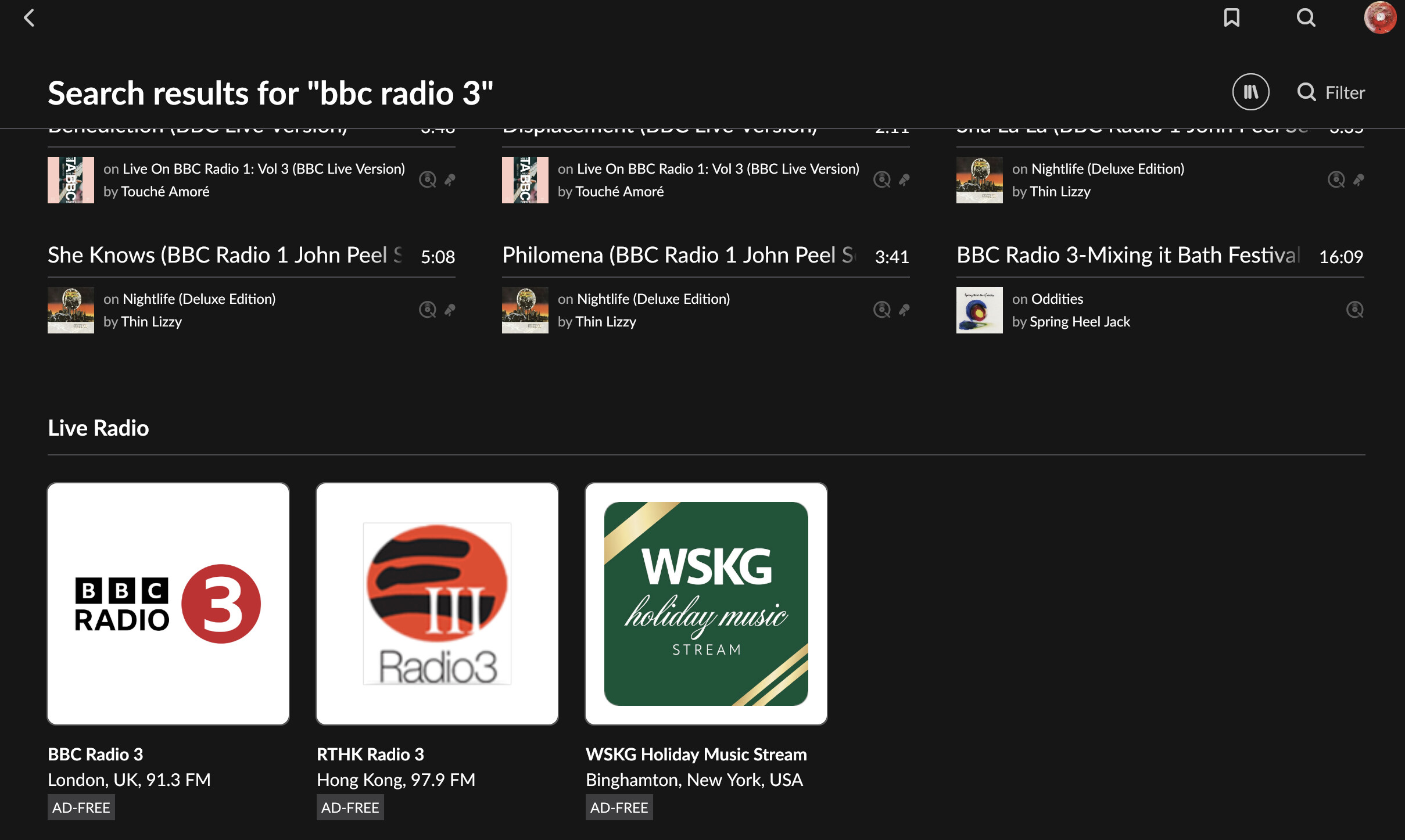Go back using the back arrow
Image resolution: width=1405 pixels, height=840 pixels.
tap(29, 18)
